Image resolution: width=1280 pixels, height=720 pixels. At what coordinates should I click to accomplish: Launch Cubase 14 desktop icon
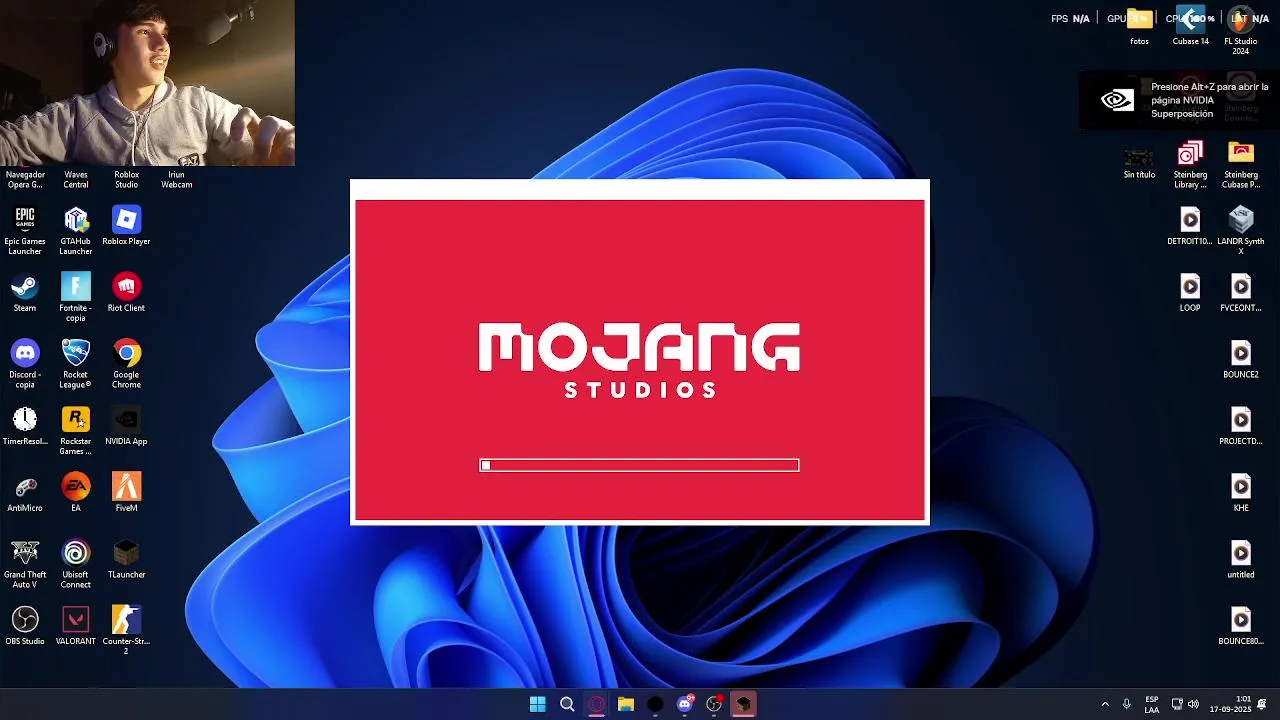(1190, 26)
